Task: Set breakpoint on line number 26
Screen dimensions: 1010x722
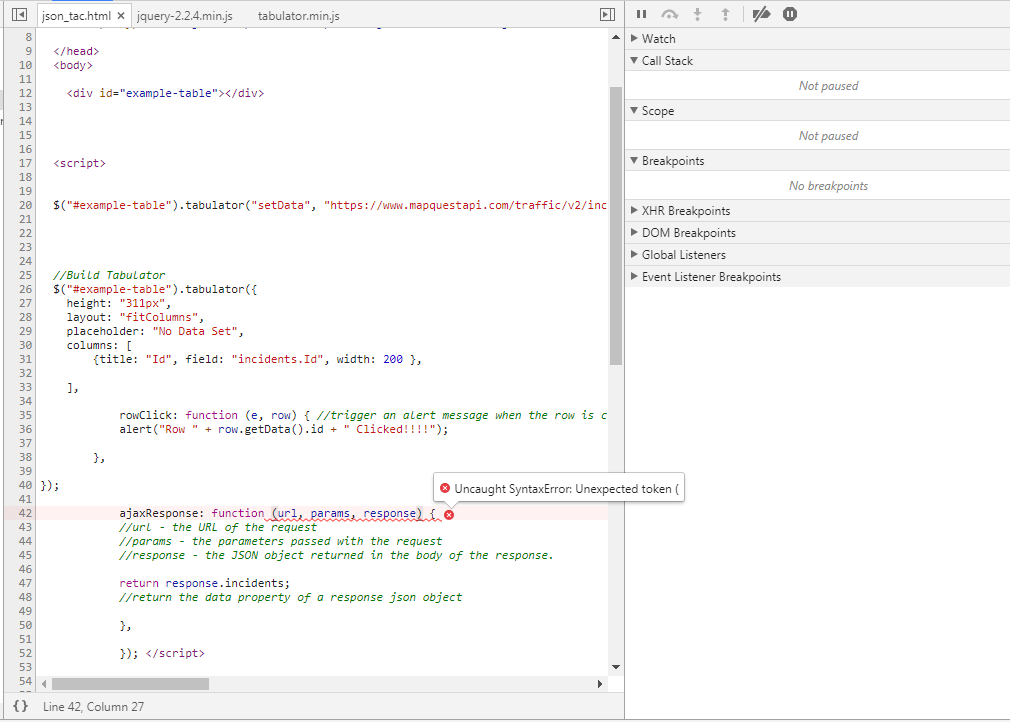Action: point(25,289)
